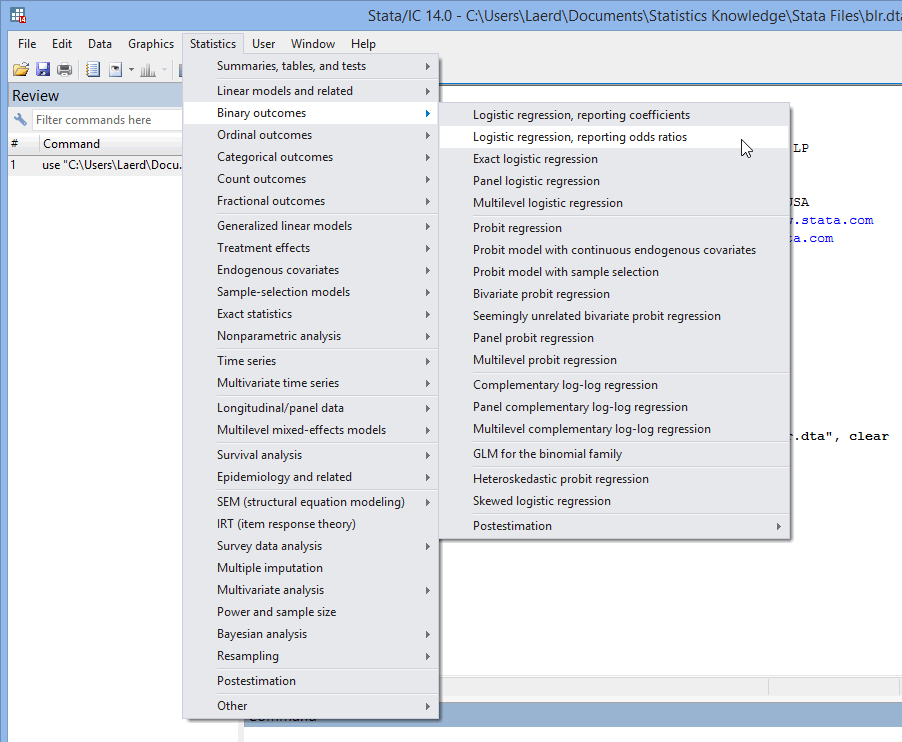Click the wrench icon beside the filter box
Screen dimensions: 902x742
pos(21,119)
